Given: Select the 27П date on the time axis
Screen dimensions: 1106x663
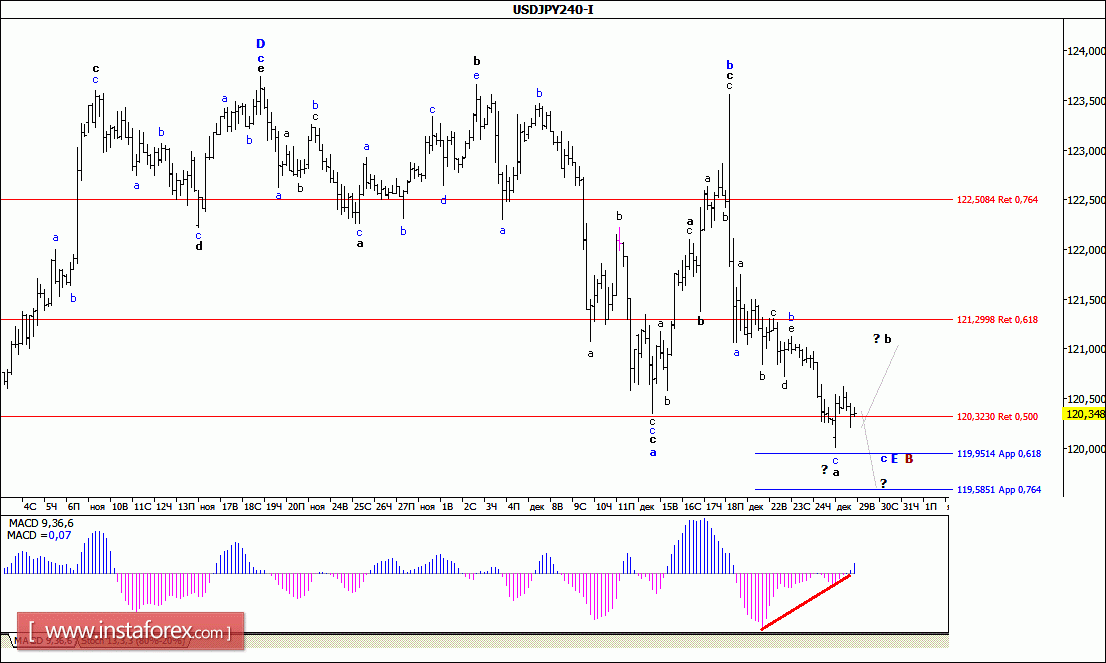Looking at the screenshot, I should tap(406, 506).
